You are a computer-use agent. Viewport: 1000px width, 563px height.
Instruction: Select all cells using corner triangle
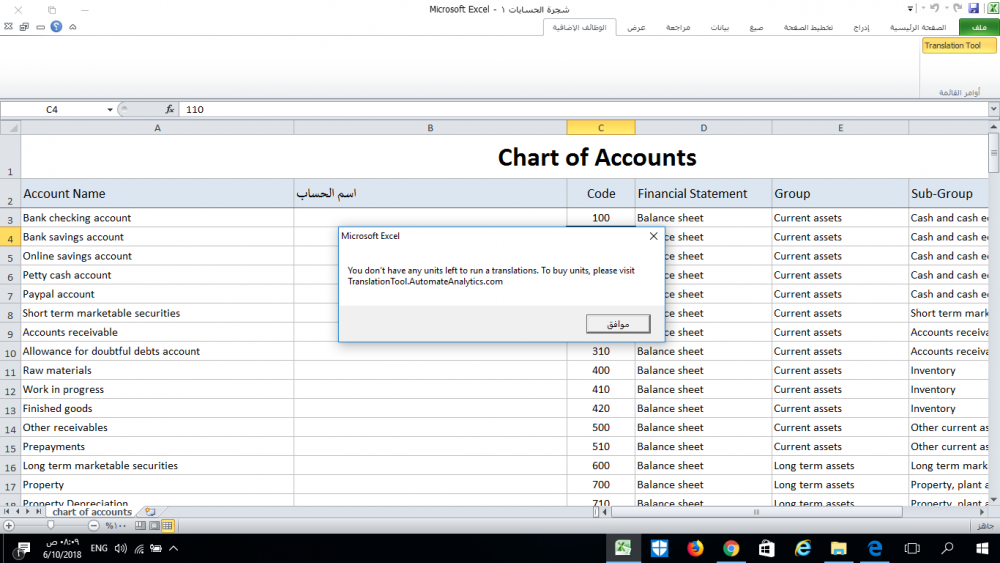point(11,128)
